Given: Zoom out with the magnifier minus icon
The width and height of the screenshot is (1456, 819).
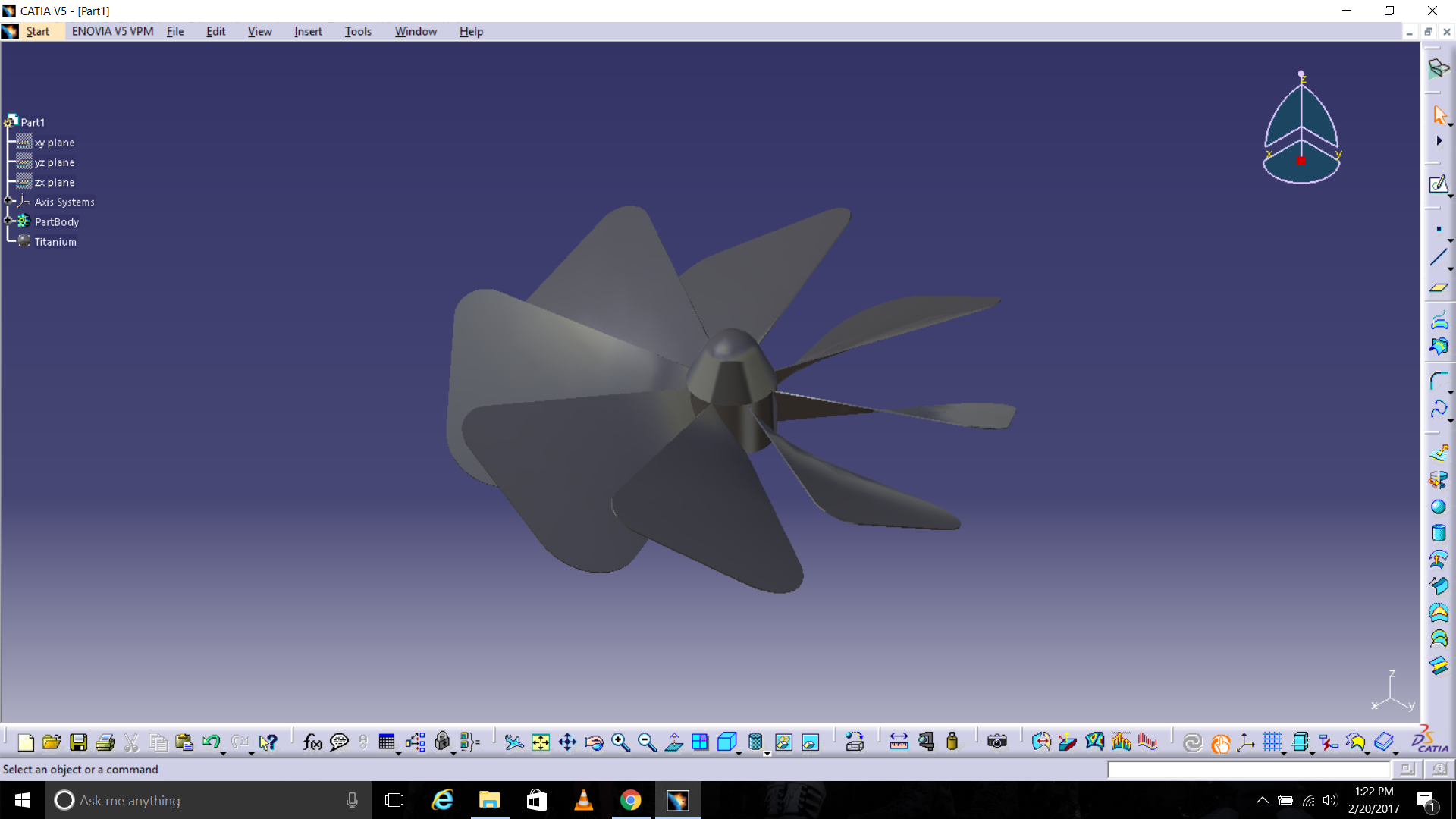Looking at the screenshot, I should click(648, 742).
